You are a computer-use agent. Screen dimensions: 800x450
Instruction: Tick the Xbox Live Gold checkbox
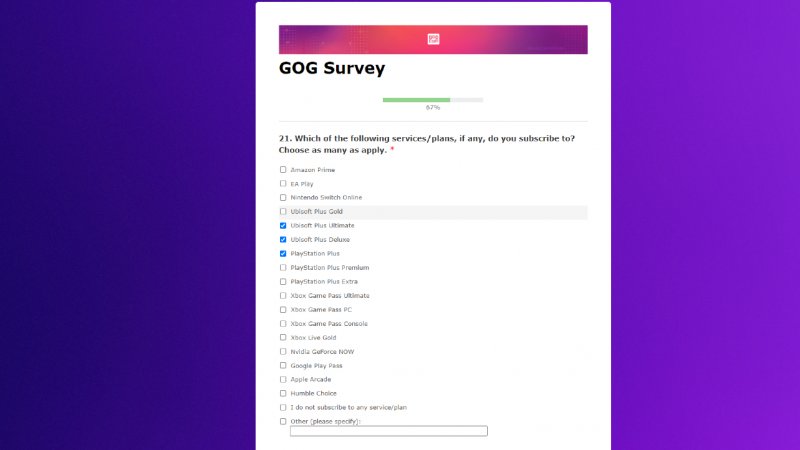click(283, 338)
